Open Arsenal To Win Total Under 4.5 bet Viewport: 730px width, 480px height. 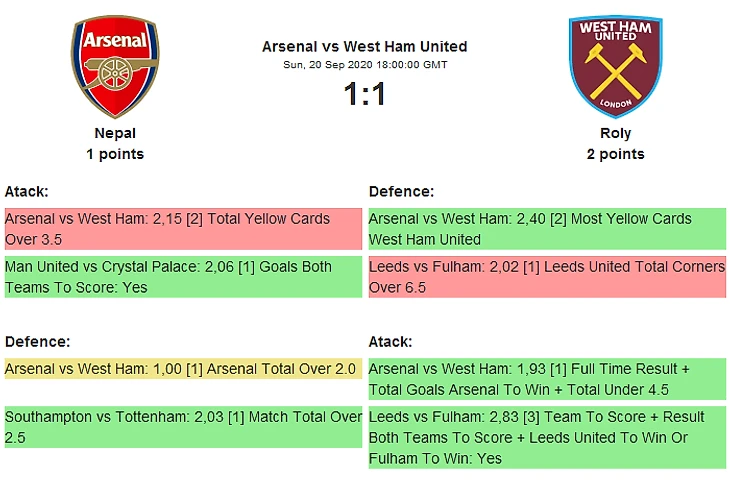click(x=546, y=379)
